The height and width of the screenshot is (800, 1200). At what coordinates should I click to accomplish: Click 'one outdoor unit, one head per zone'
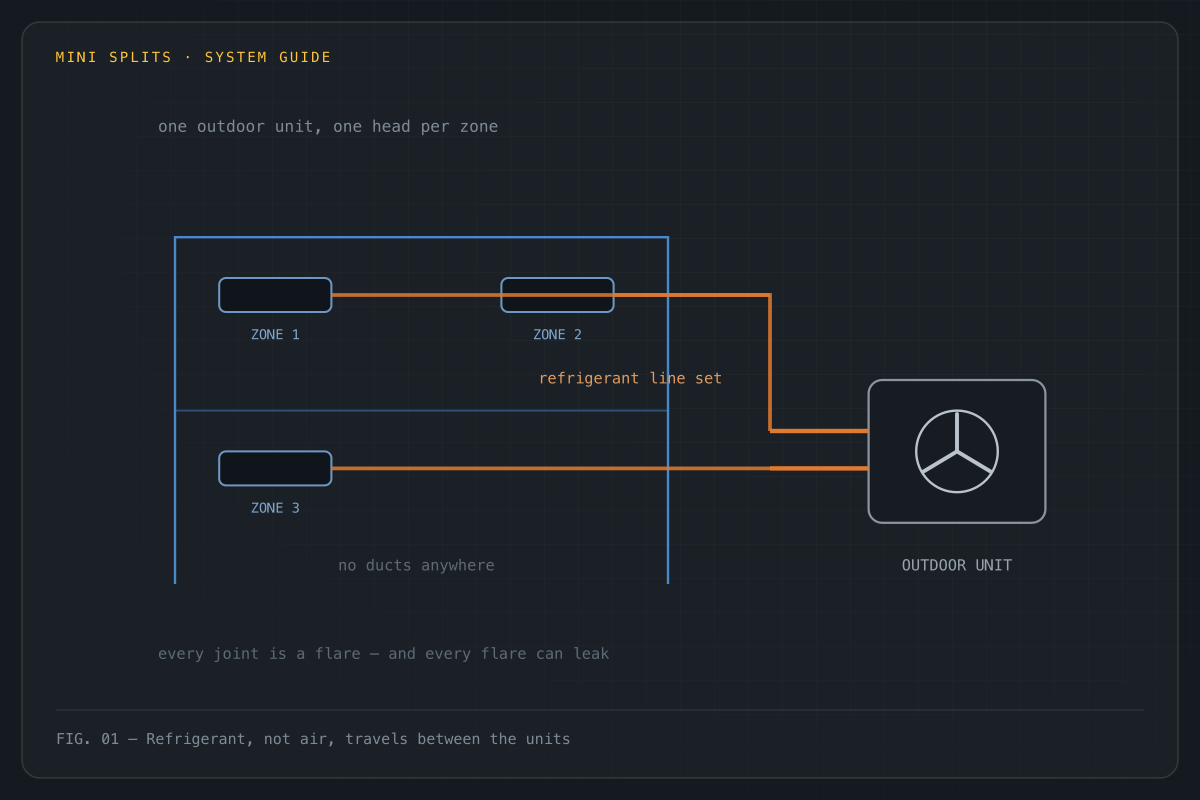[x=328, y=127]
